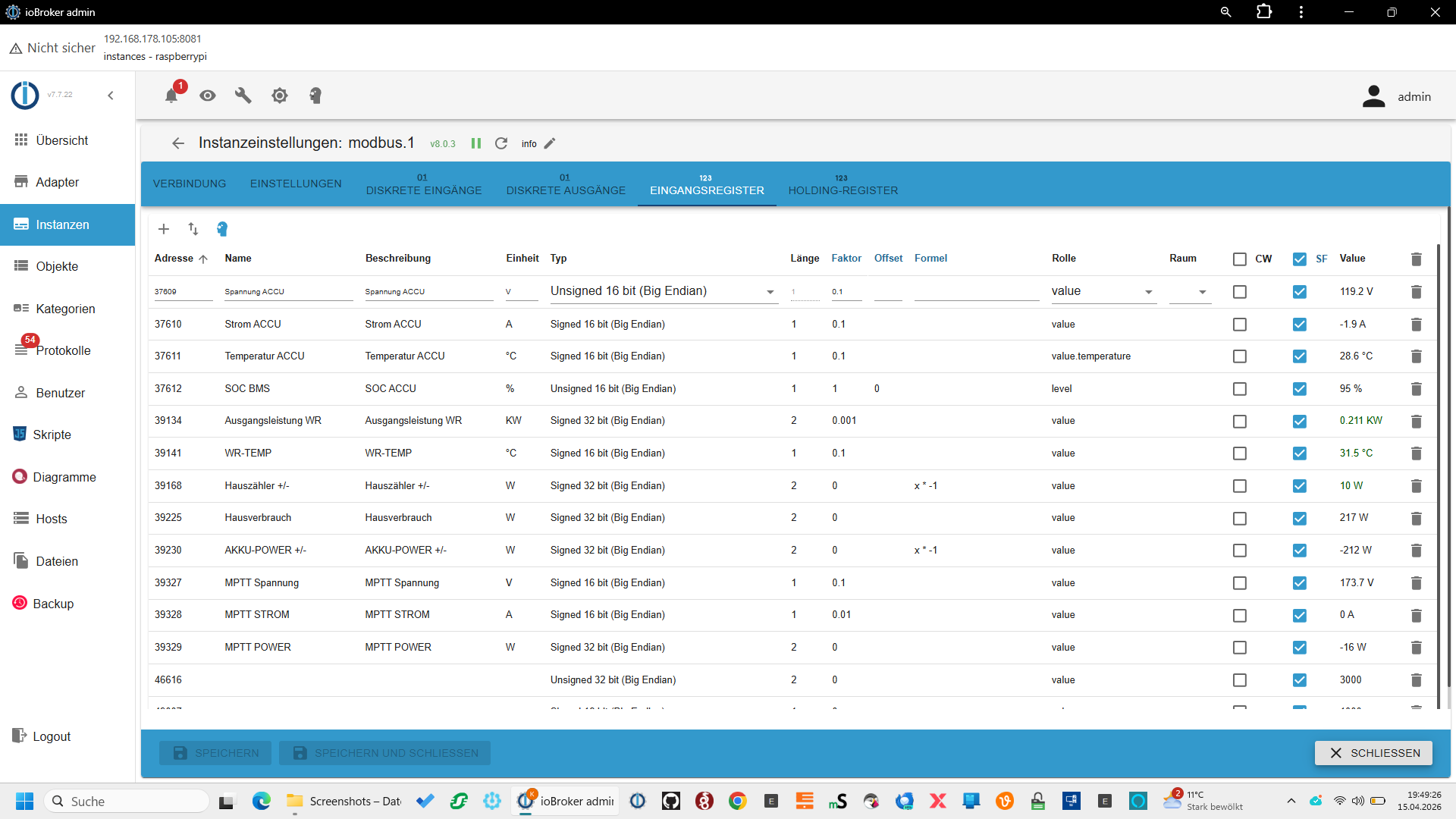
Task: Click the add register plus icon
Action: (x=164, y=229)
